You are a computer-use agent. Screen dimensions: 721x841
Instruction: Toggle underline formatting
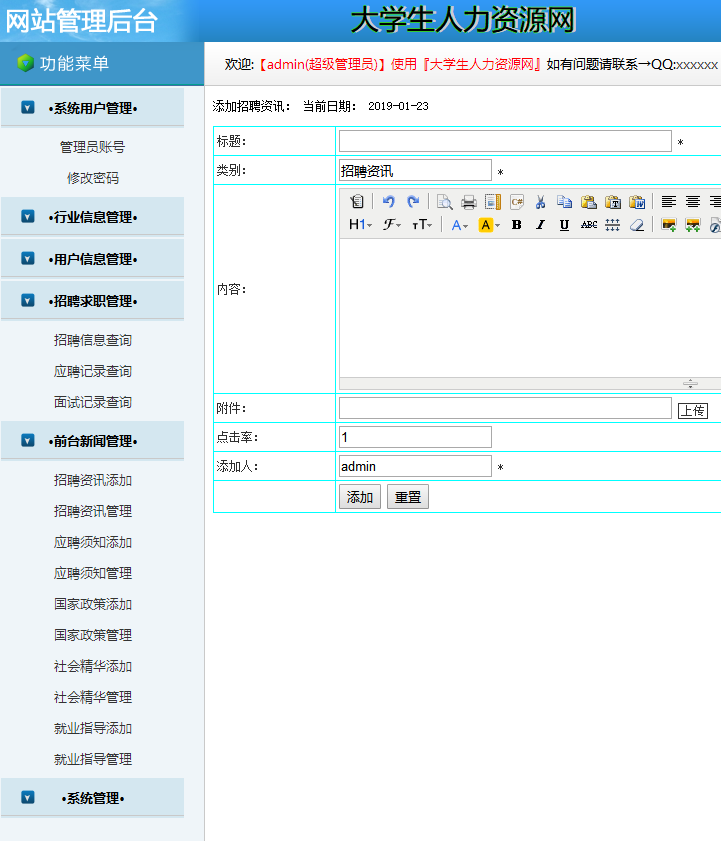coord(564,225)
